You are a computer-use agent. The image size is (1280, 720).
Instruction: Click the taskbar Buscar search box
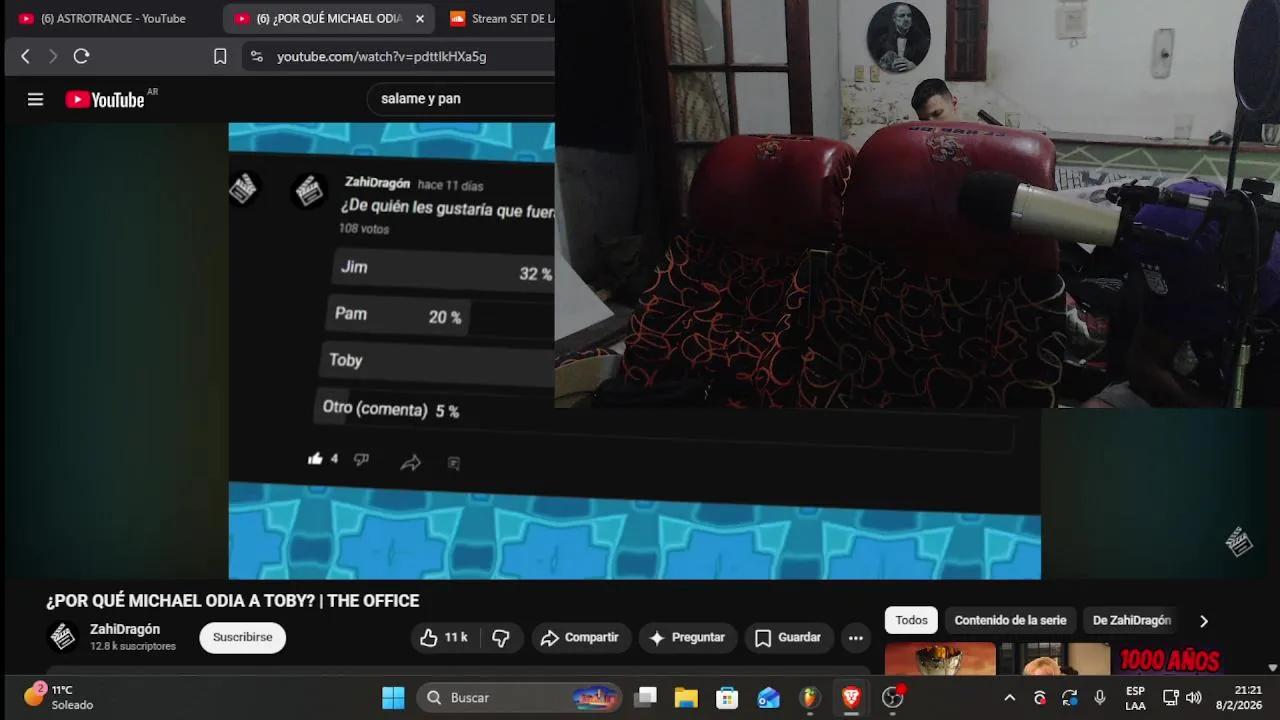click(520, 697)
